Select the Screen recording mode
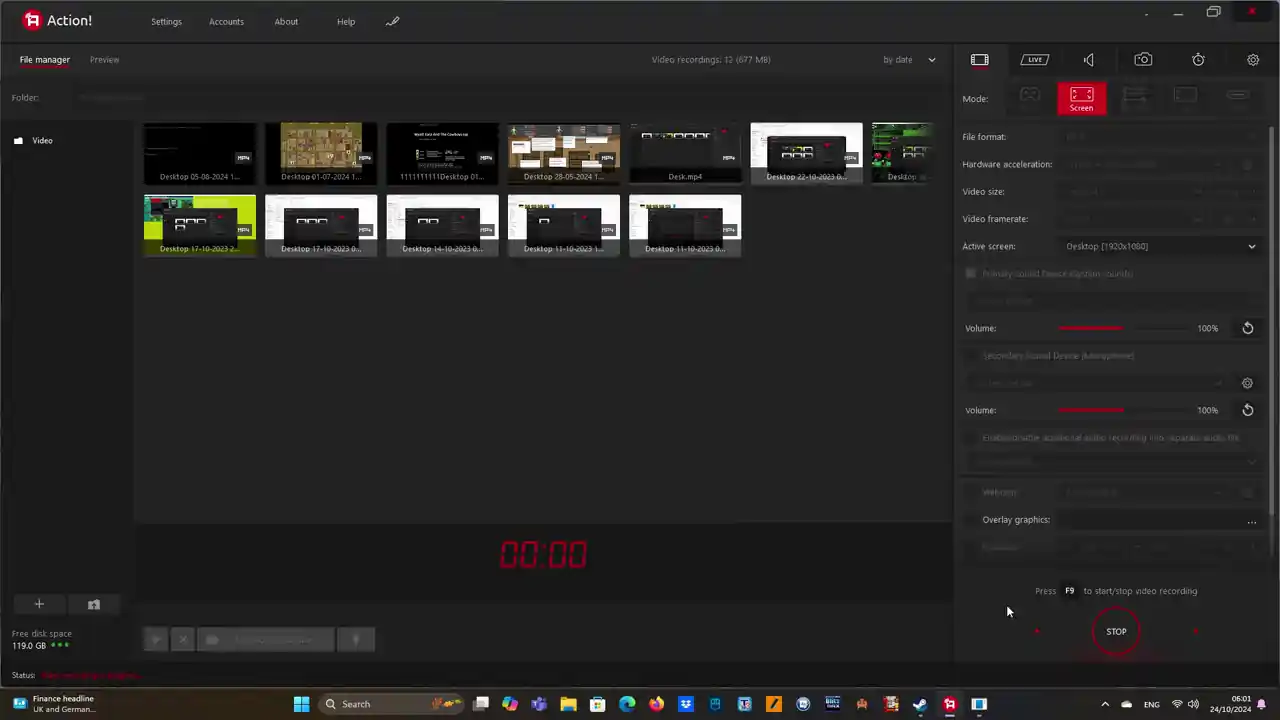Viewport: 1280px width, 720px height. [1082, 98]
